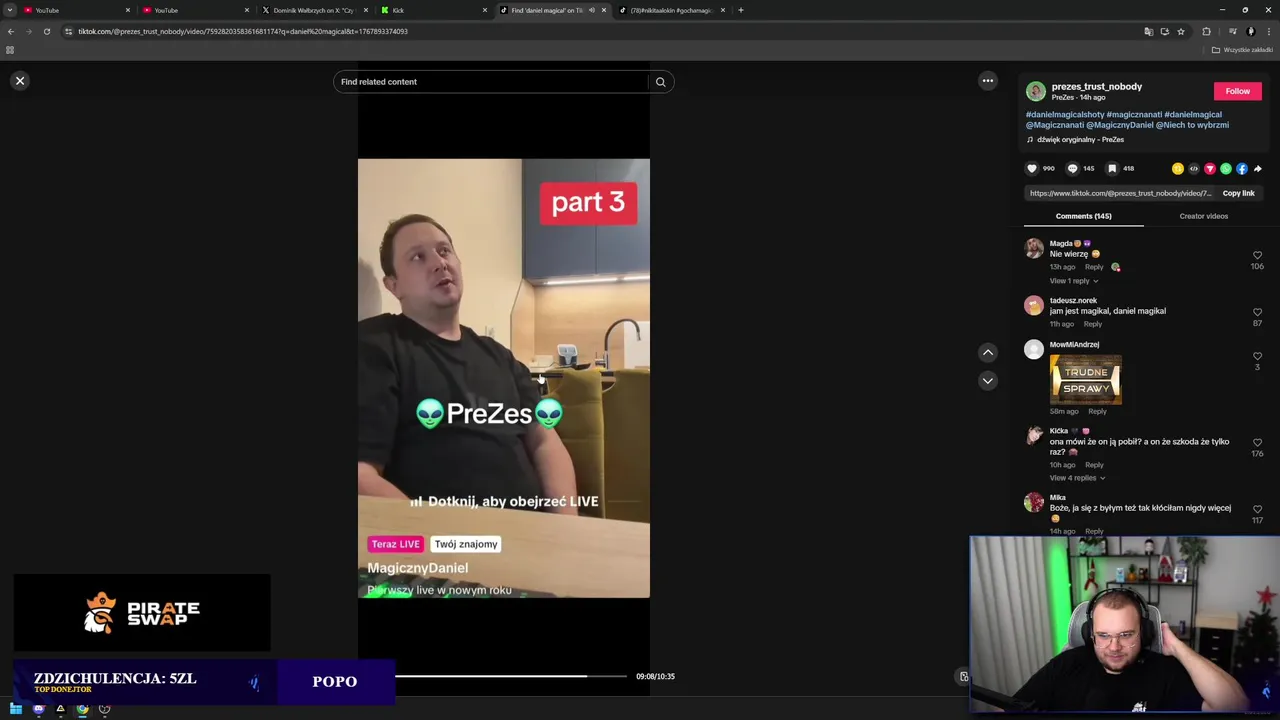Viewport: 1280px width, 720px height.
Task: Like Mika's comment heart
Action: coord(1257,509)
